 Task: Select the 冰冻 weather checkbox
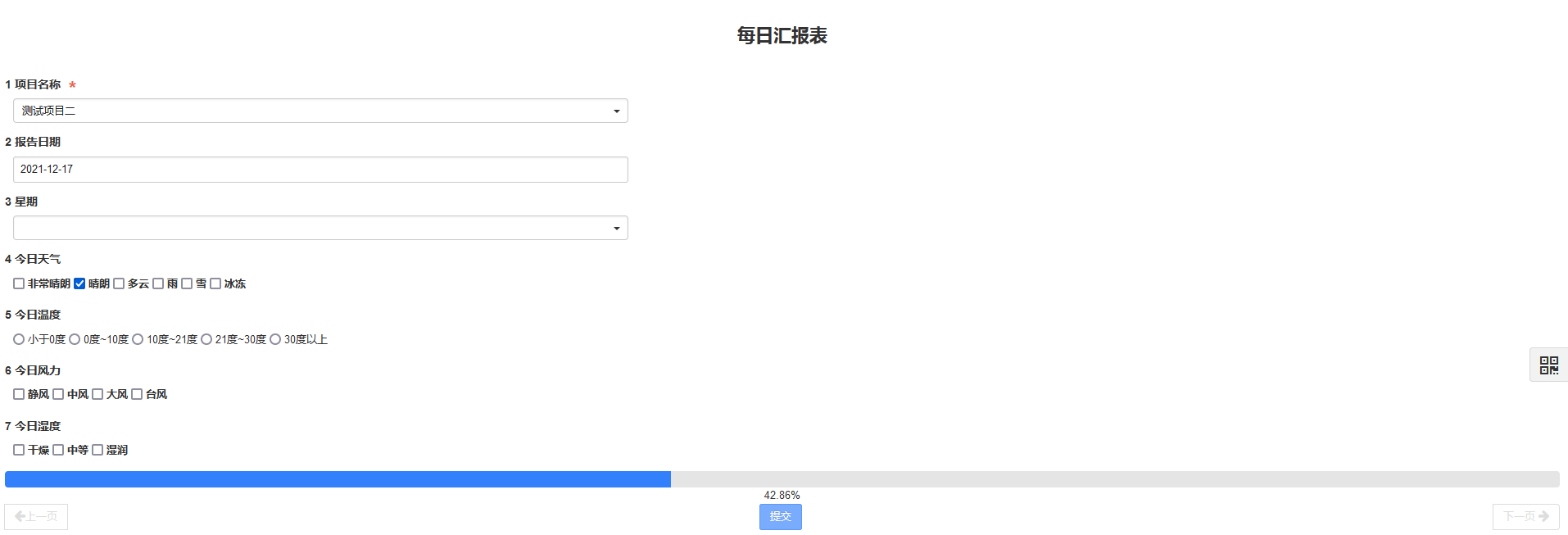(215, 283)
